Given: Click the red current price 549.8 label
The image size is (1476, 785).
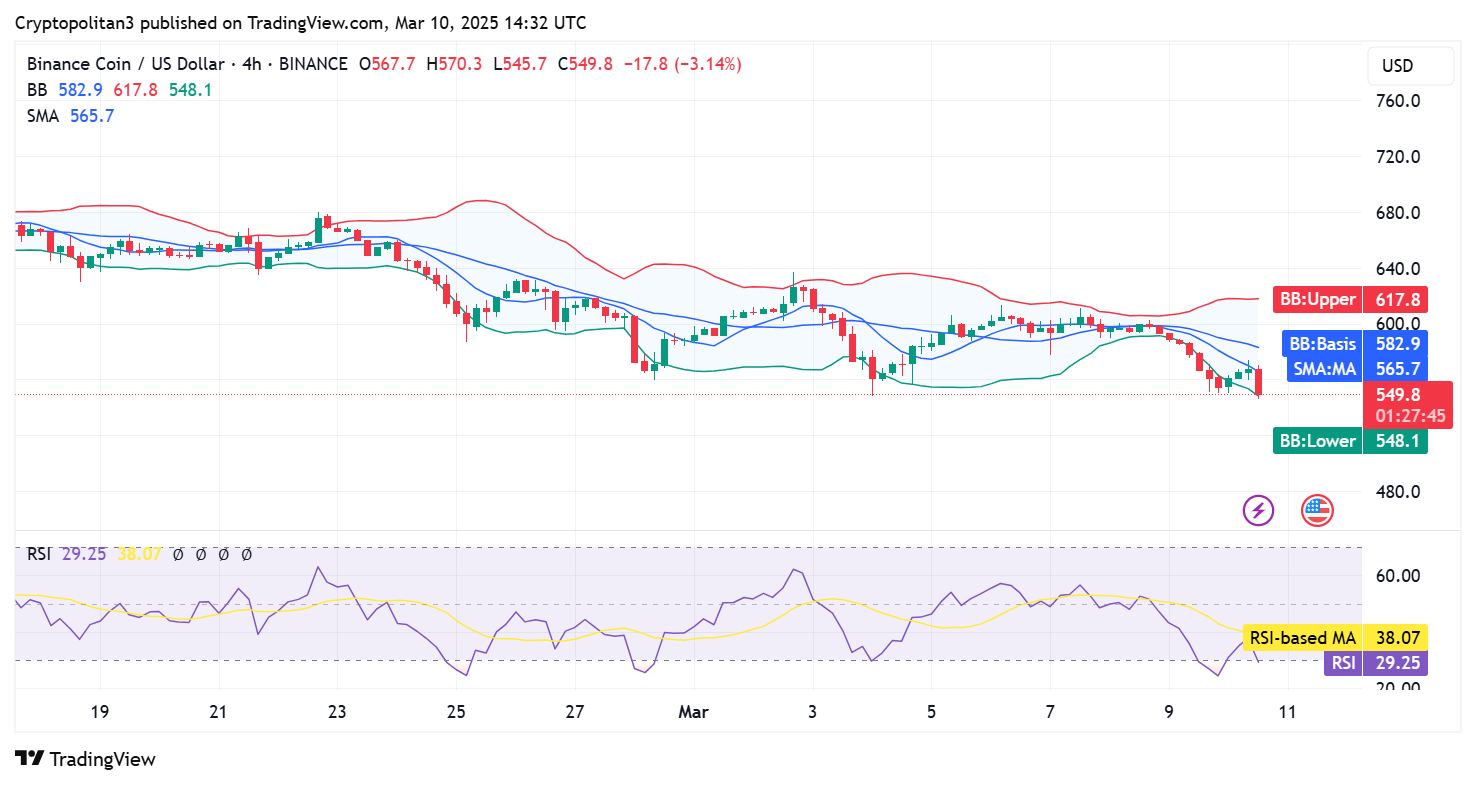Looking at the screenshot, I should point(1408,395).
